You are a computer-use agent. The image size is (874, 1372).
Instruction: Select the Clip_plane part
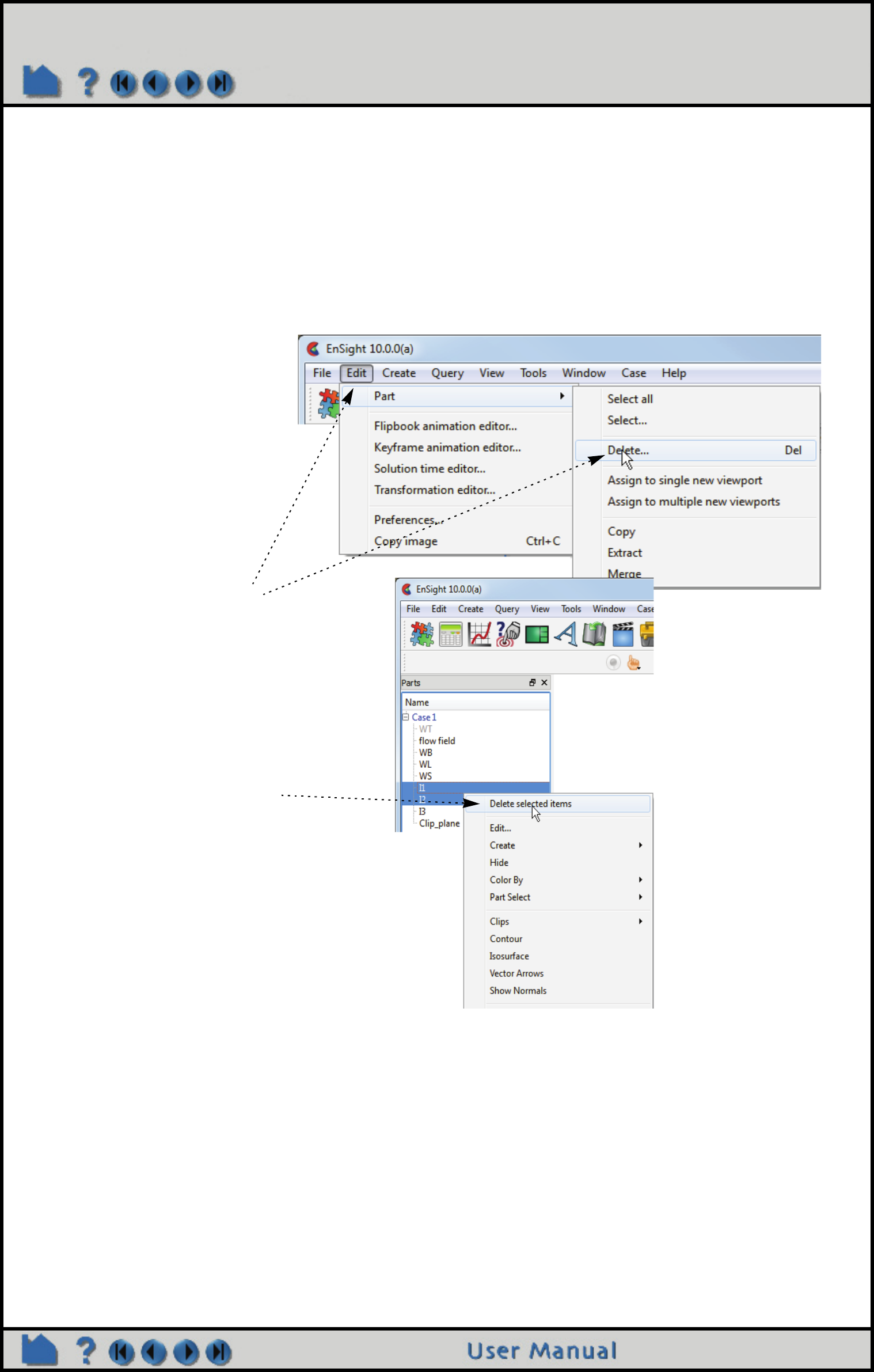point(439,823)
